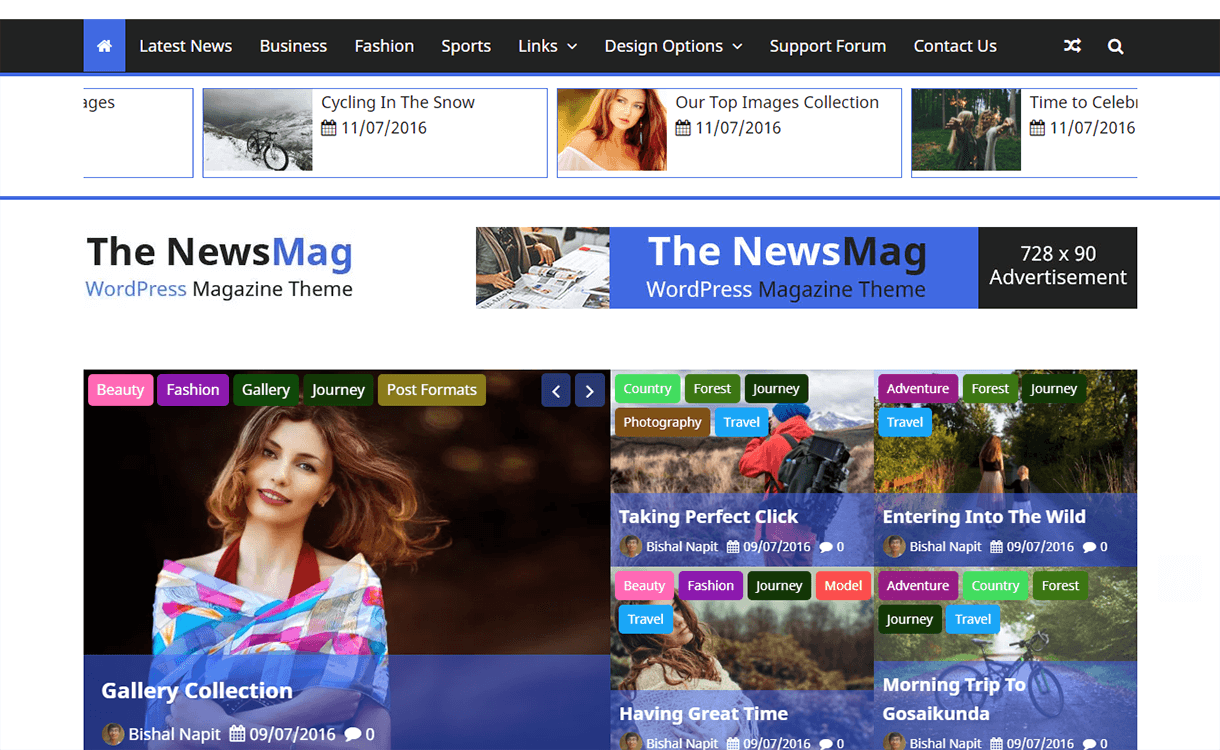Click Forest tag on Taking Perfect Click card
The image size is (1220, 750).
pos(712,389)
